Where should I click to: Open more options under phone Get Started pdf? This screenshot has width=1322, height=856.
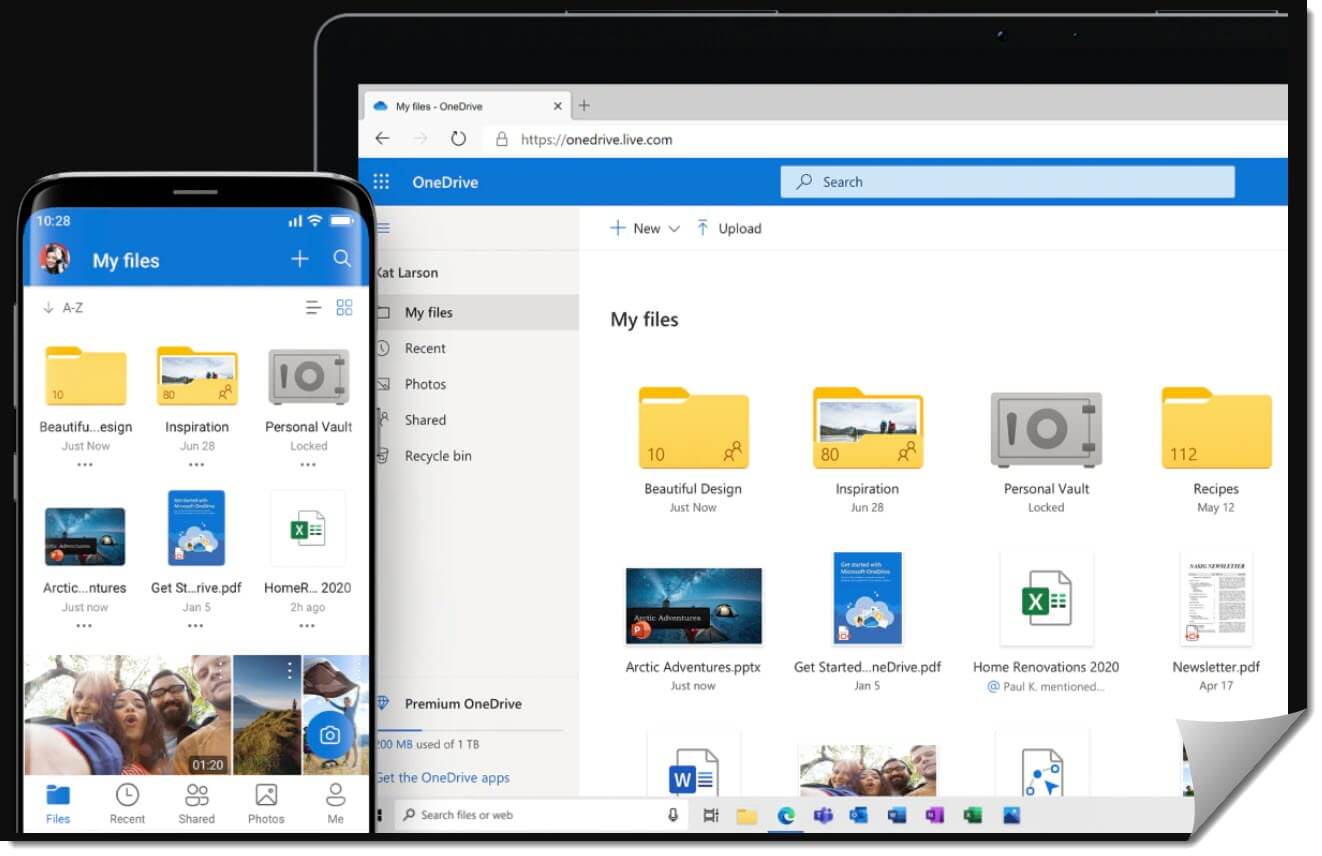[196, 626]
